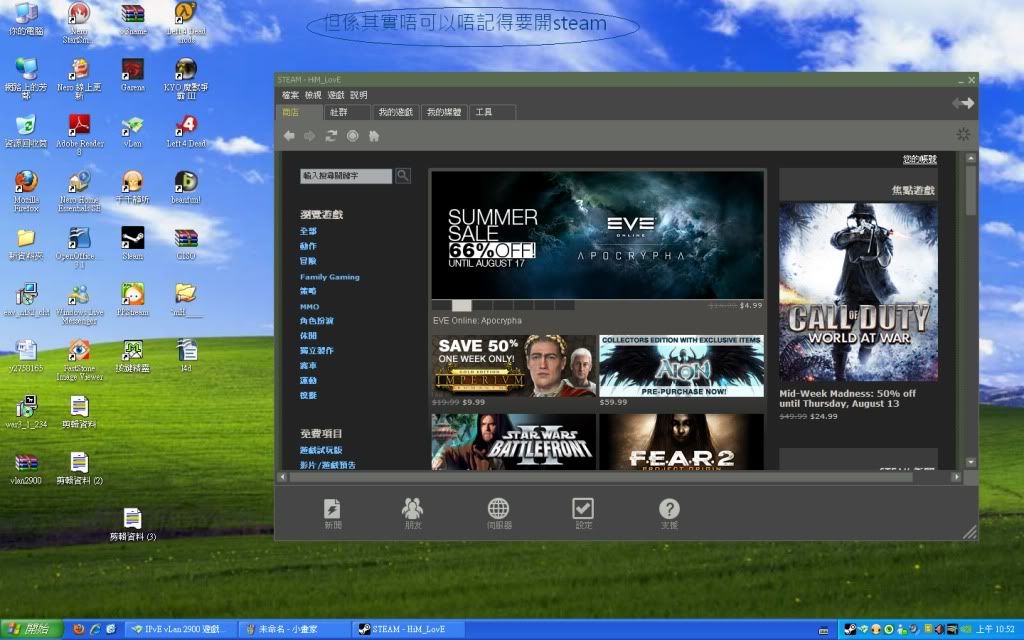Click the store search keyword field

point(346,176)
